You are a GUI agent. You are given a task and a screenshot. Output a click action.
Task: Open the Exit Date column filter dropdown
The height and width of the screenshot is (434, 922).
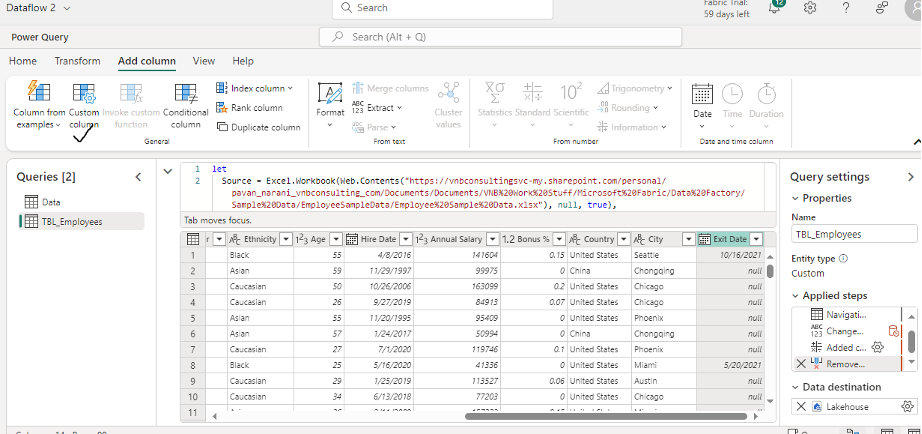(x=756, y=239)
